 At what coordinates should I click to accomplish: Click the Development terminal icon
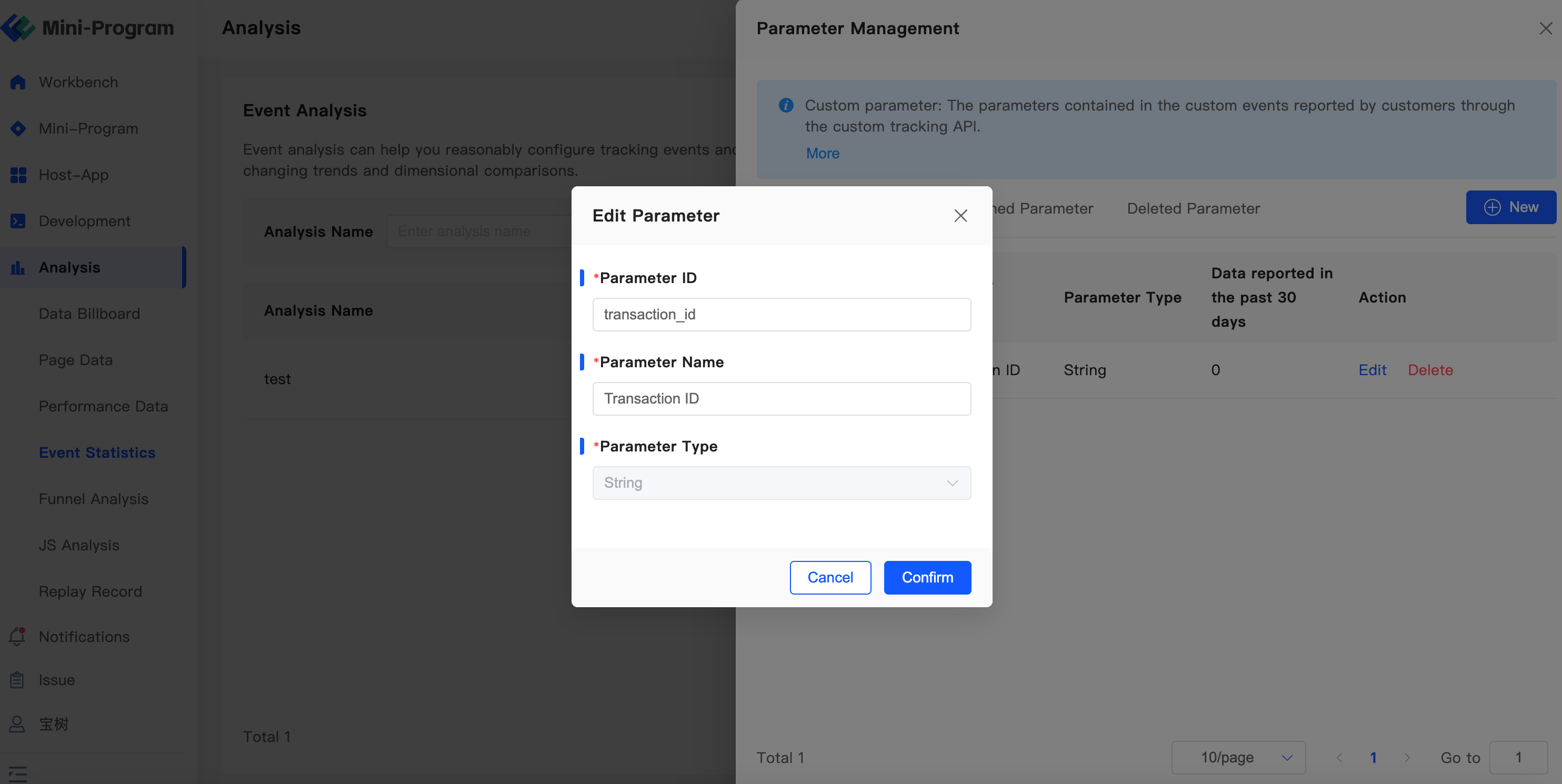pos(18,222)
